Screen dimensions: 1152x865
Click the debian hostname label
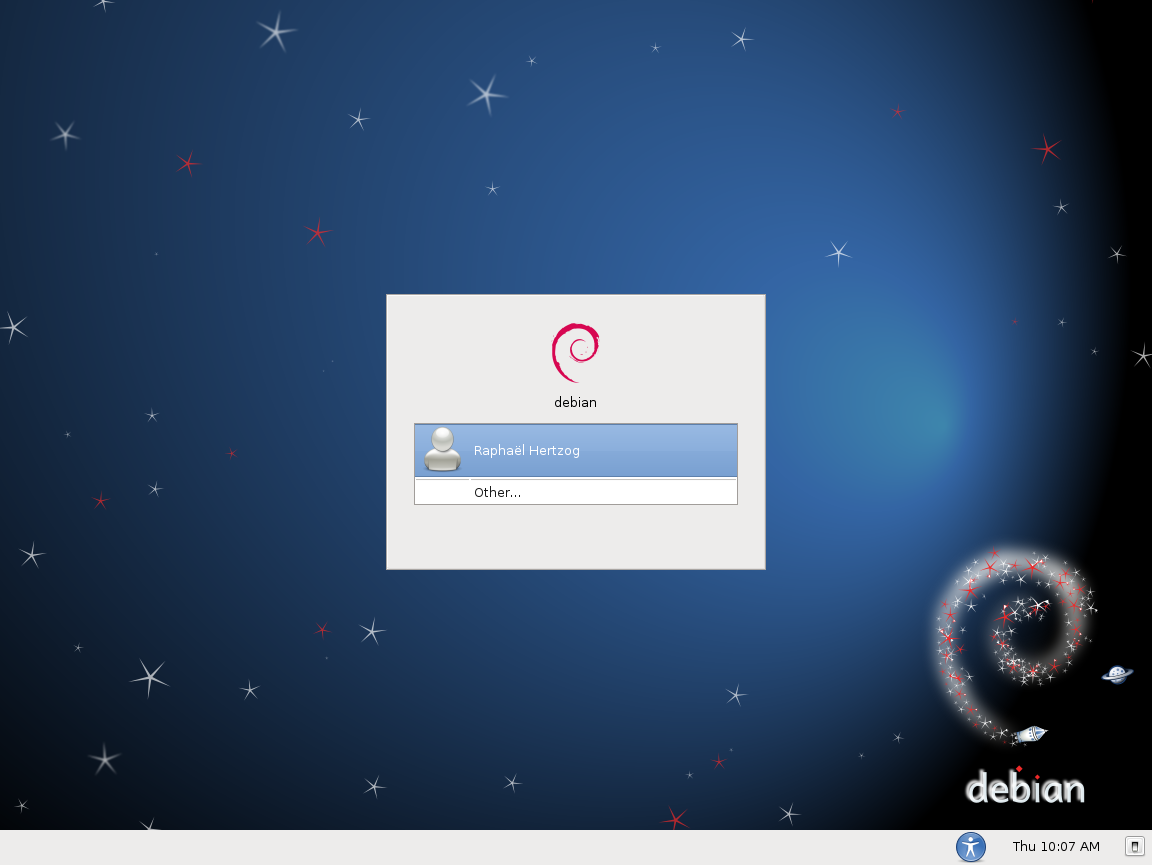pyautogui.click(x=575, y=402)
